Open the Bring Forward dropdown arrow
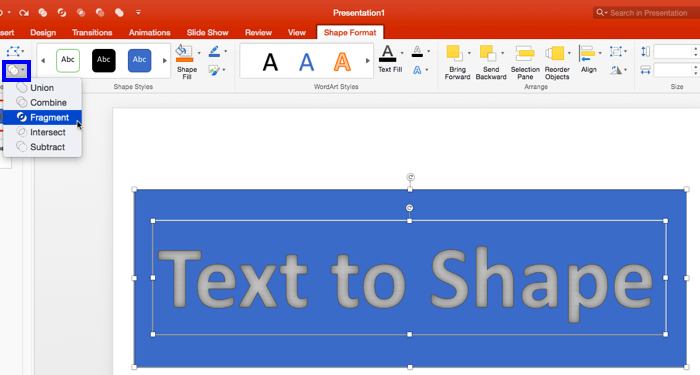 coord(469,53)
